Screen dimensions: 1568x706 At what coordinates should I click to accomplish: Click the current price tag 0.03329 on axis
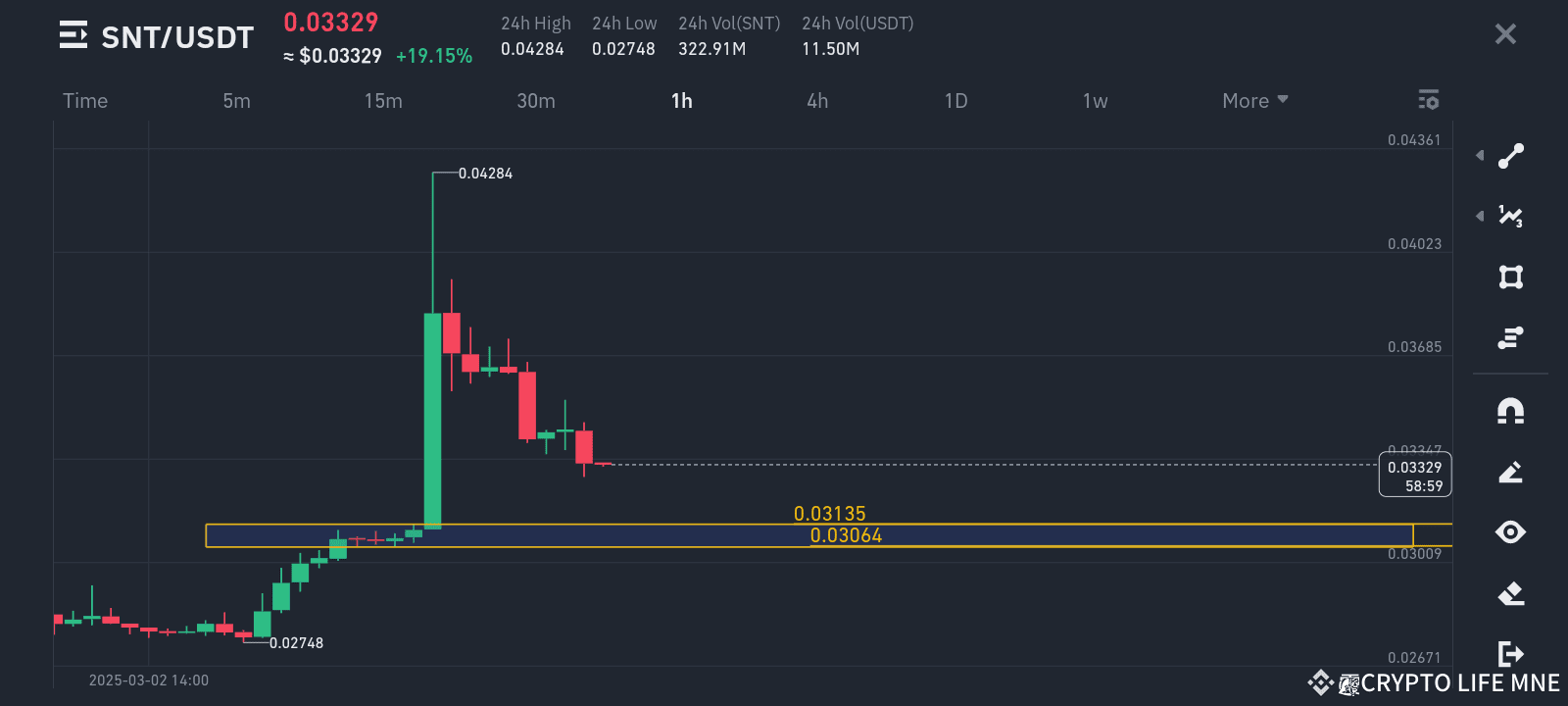coord(1415,475)
